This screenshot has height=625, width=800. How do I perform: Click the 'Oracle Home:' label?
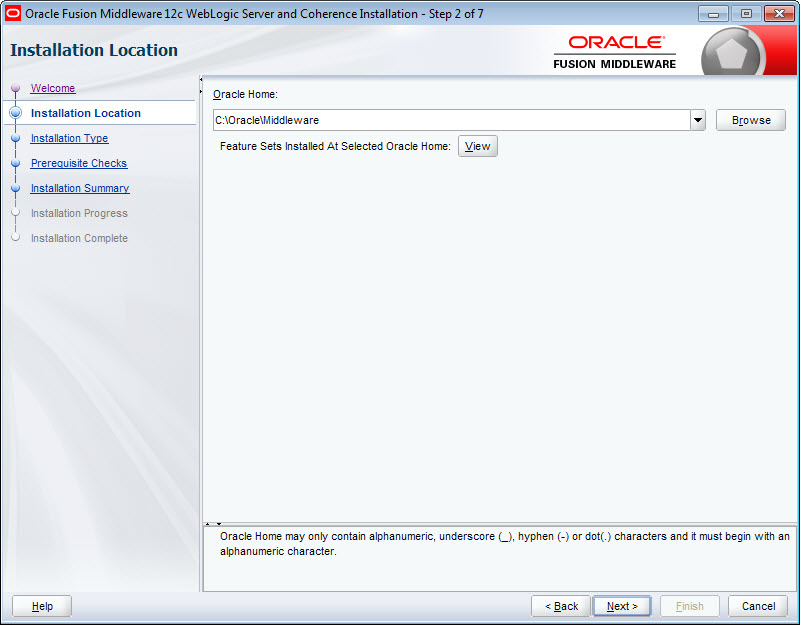(x=245, y=94)
